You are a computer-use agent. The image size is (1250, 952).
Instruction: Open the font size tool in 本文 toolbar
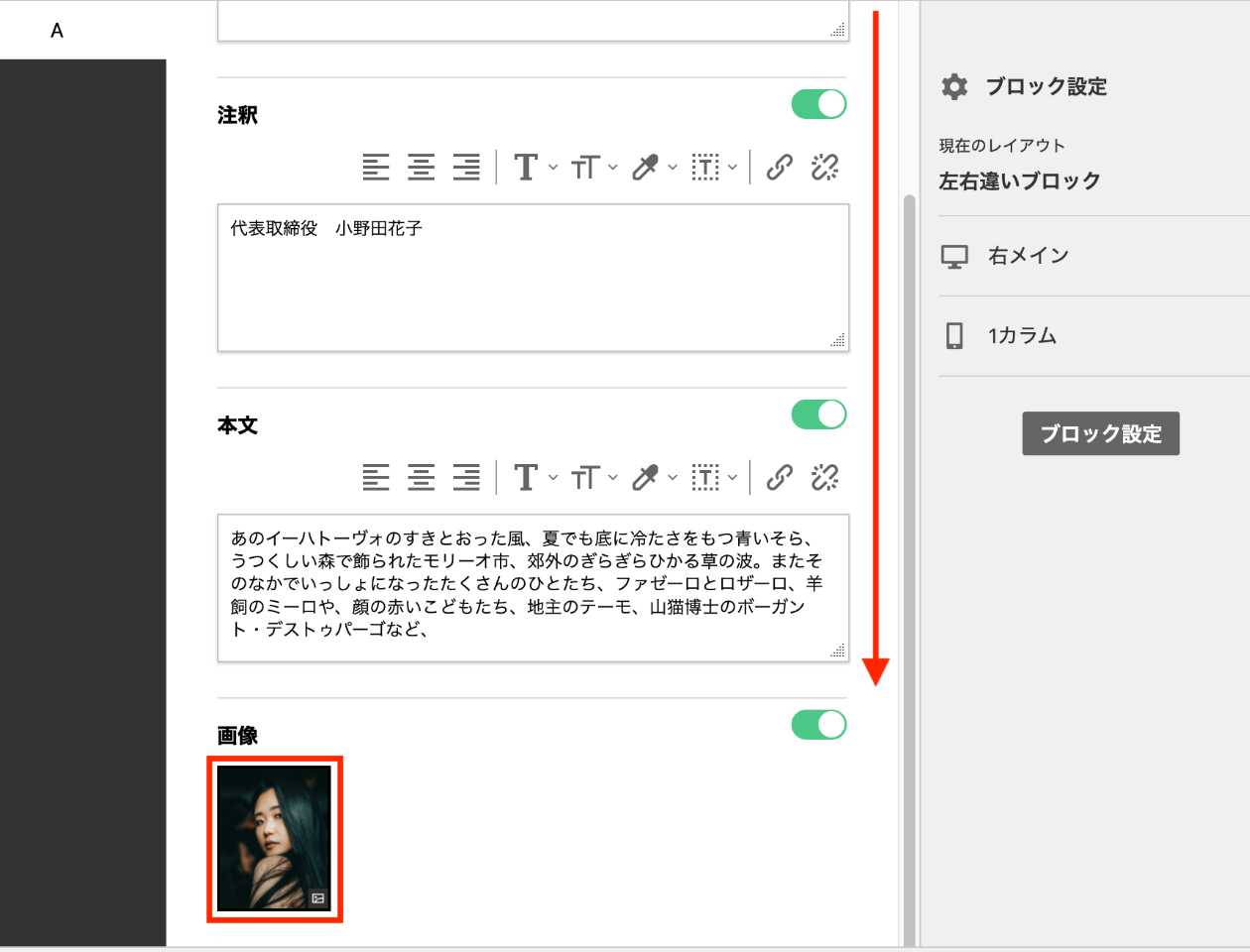click(586, 477)
